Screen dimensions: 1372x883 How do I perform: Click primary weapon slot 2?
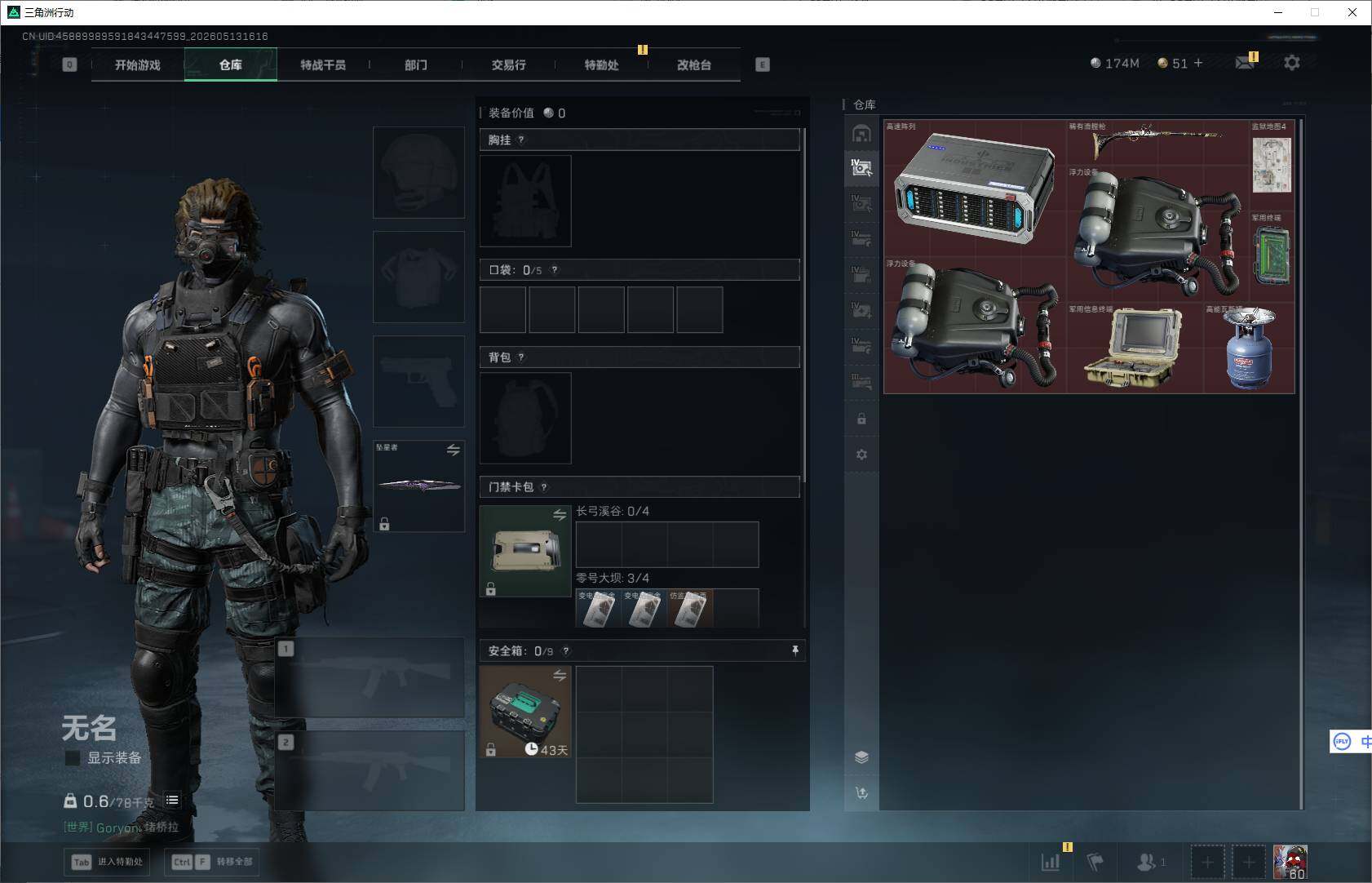[x=370, y=770]
